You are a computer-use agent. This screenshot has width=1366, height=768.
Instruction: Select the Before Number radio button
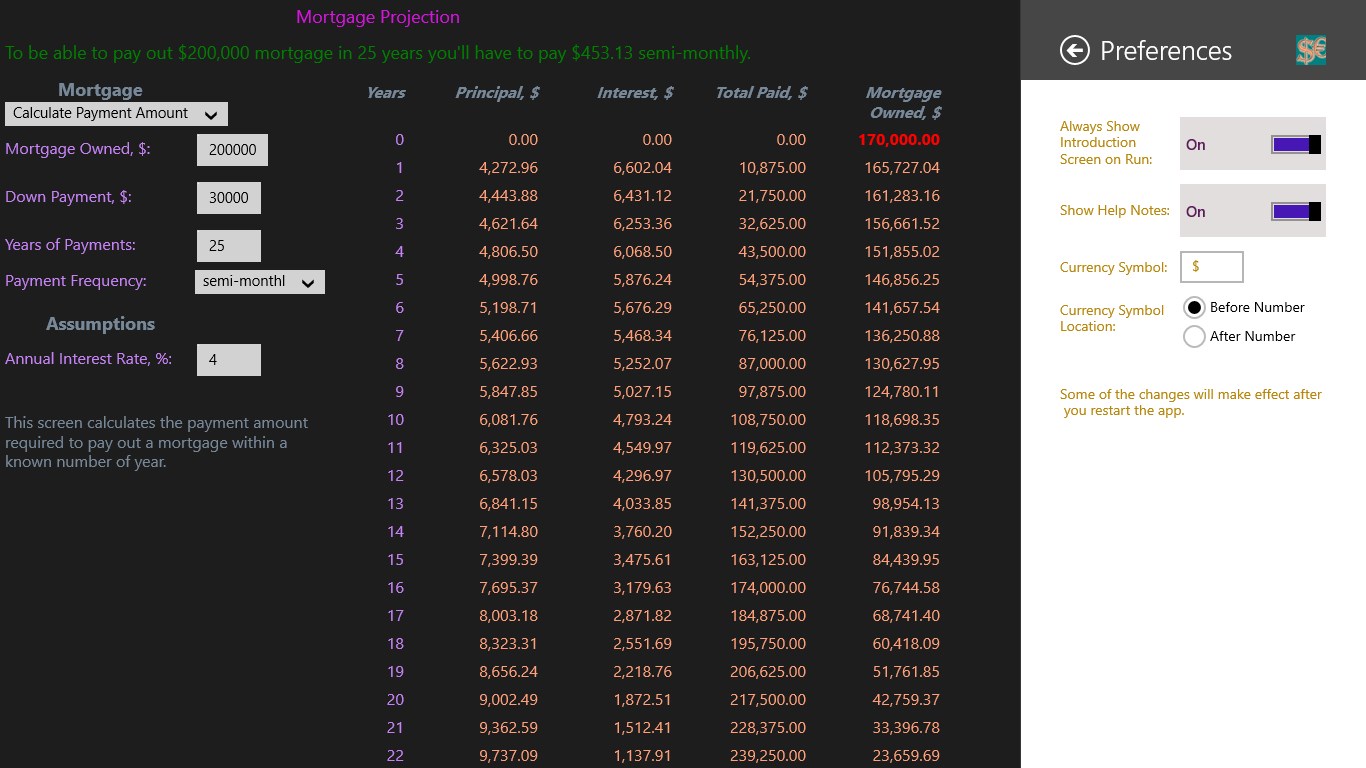(1194, 307)
